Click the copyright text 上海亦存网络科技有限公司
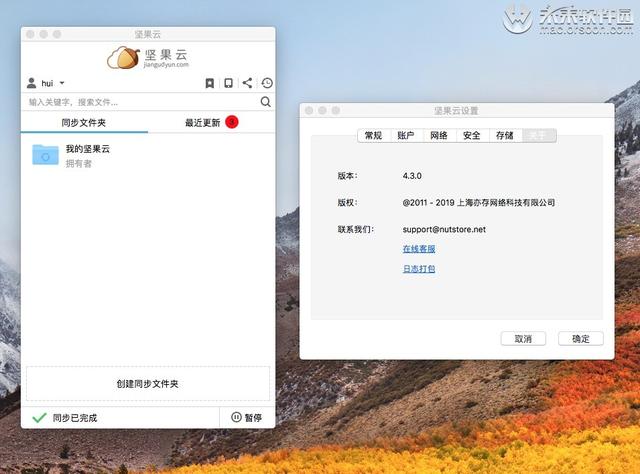This screenshot has width=640, height=474. pos(506,203)
